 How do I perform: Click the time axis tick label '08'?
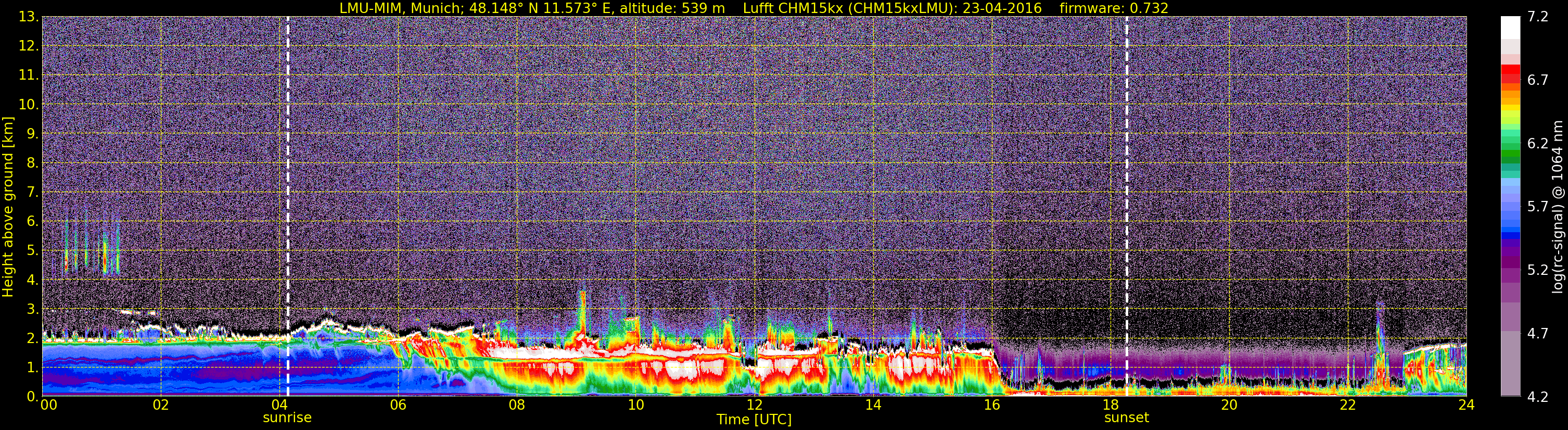[x=517, y=406]
